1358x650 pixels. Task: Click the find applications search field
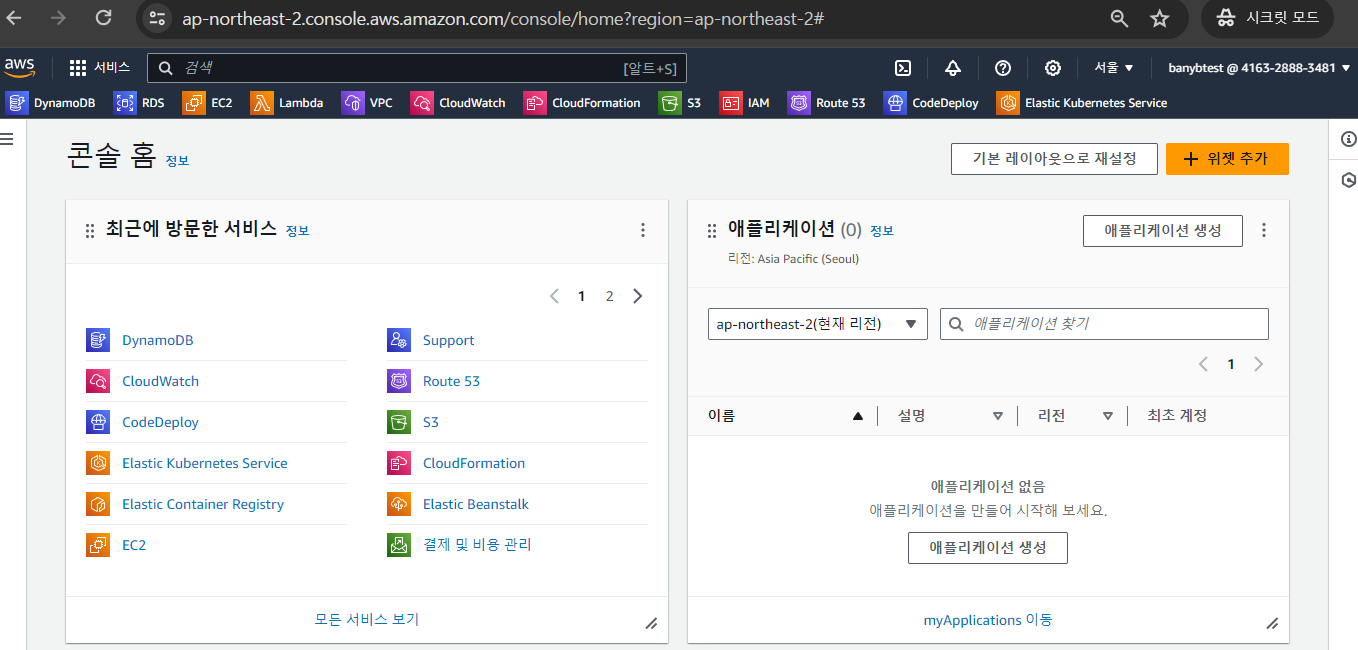tap(1104, 324)
